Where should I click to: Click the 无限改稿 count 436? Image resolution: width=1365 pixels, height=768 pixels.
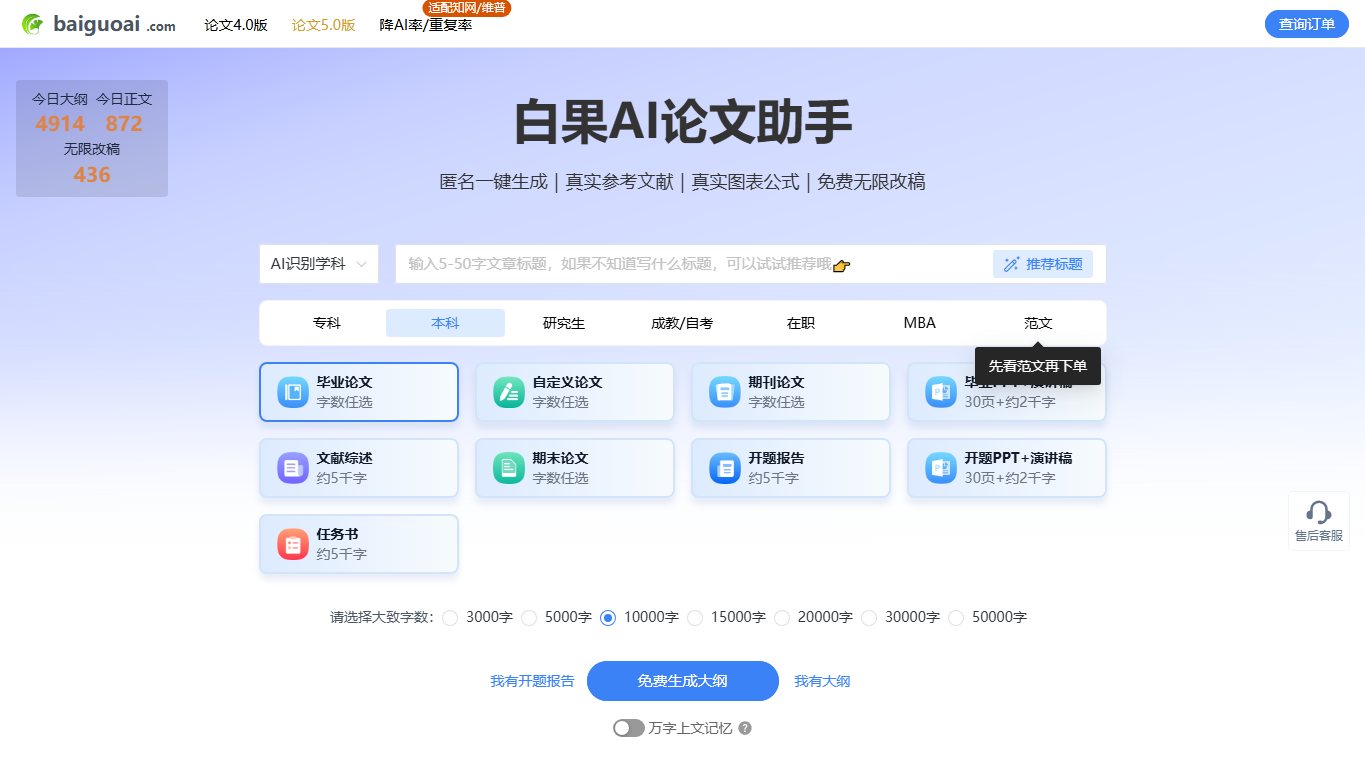[x=92, y=175]
